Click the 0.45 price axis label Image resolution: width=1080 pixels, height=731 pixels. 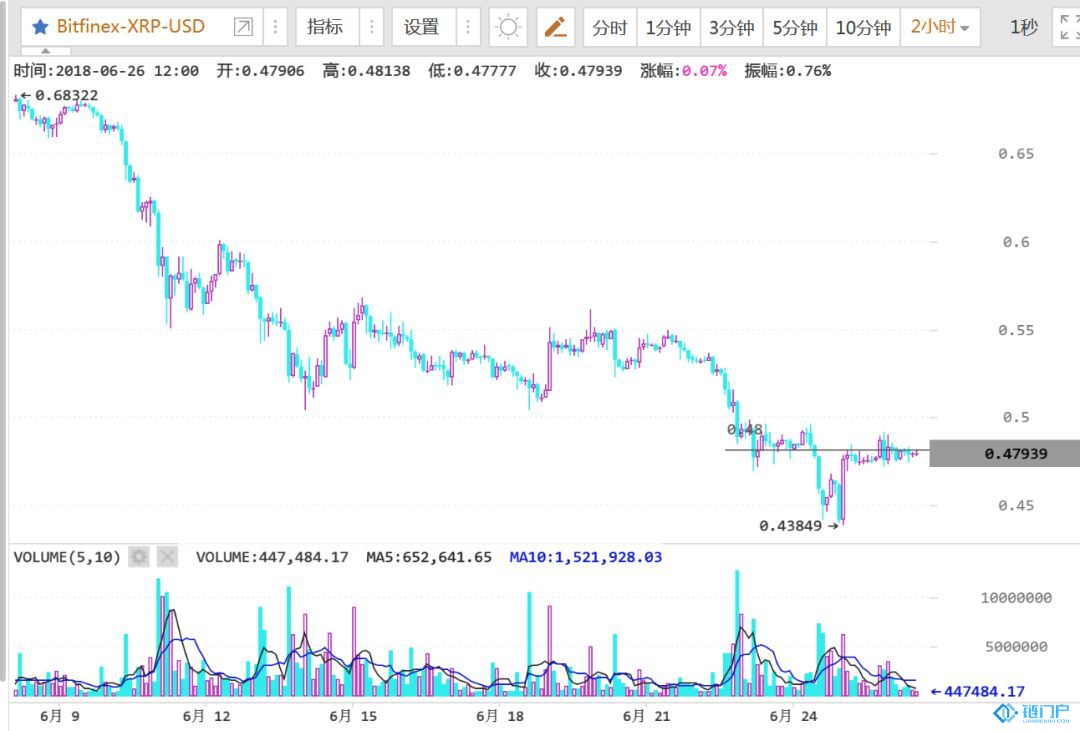pos(1016,505)
